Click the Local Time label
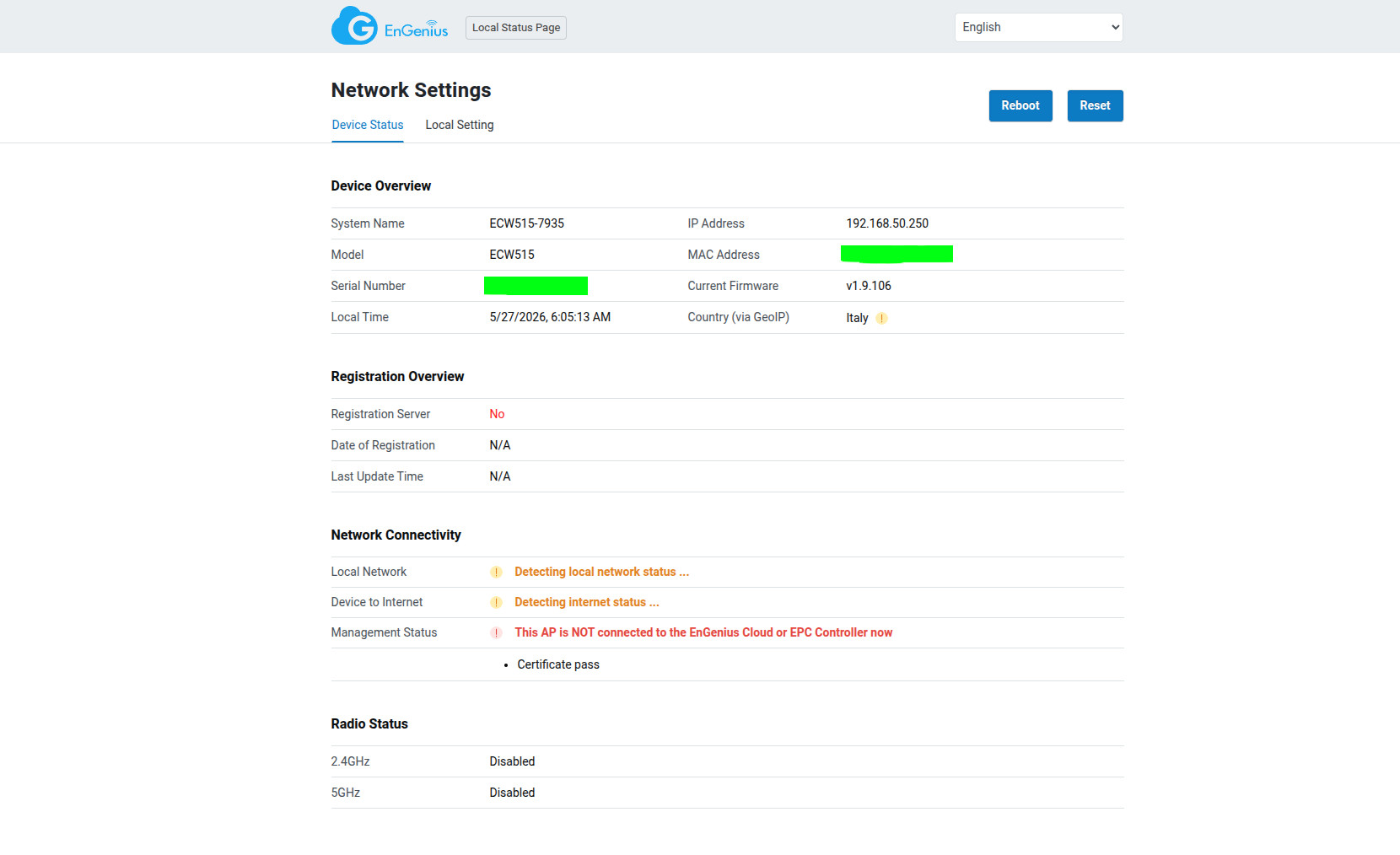The height and width of the screenshot is (855, 1400). point(359,317)
